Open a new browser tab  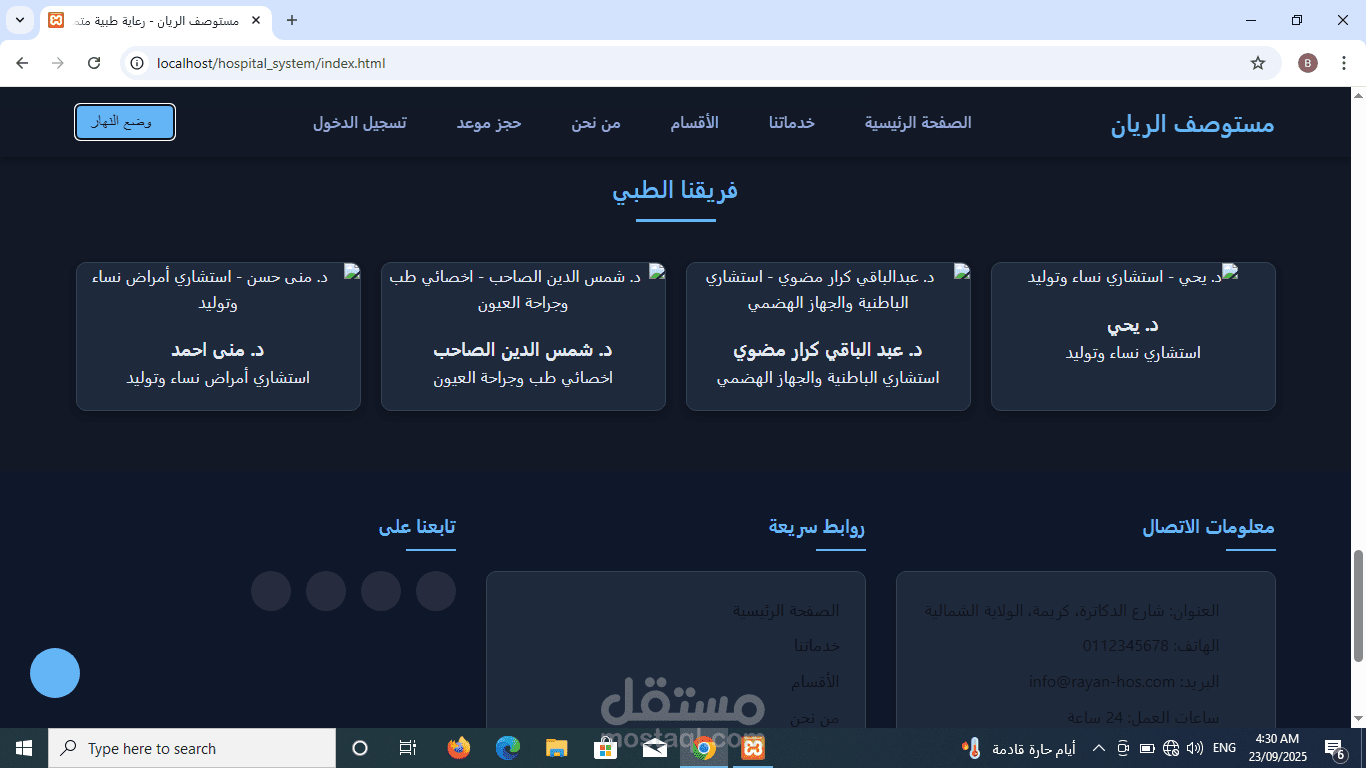click(292, 20)
